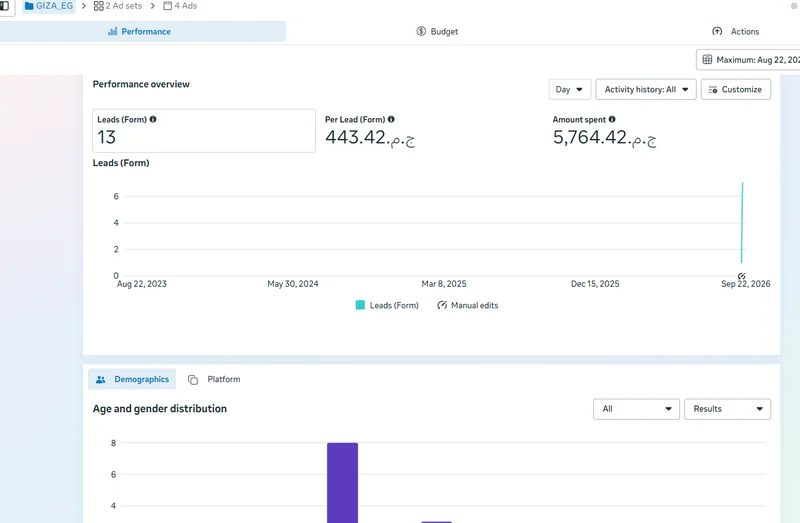Click the tallest purple age bar
This screenshot has width=800, height=523.
click(342, 483)
